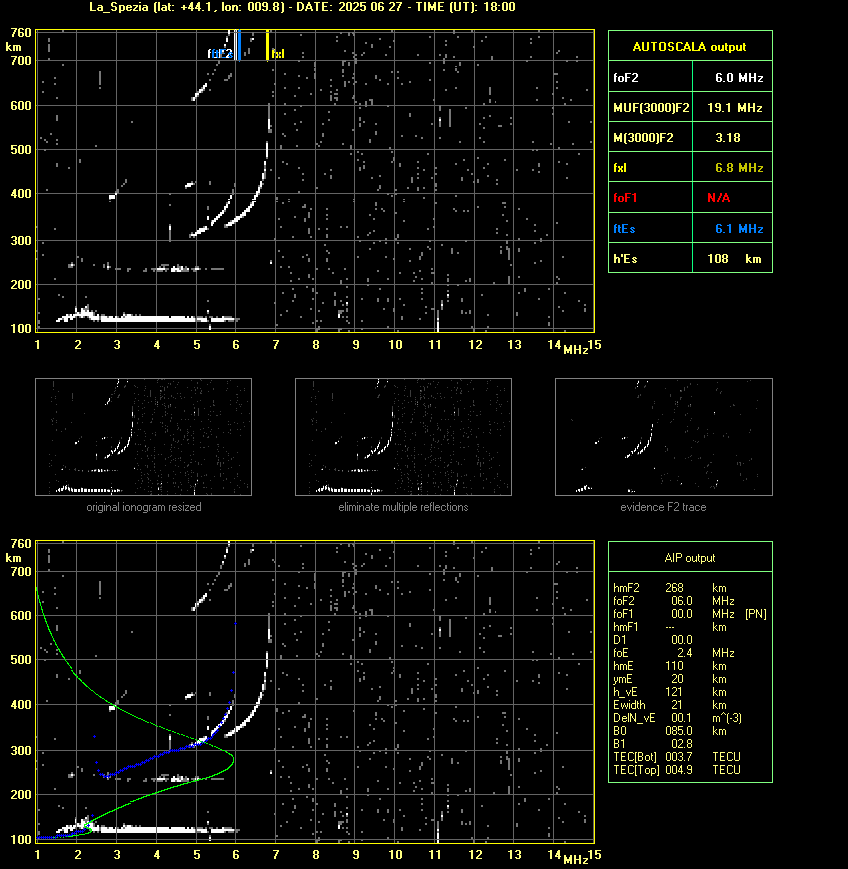The image size is (848, 869).
Task: Click the h'Es label
Action: [625, 259]
